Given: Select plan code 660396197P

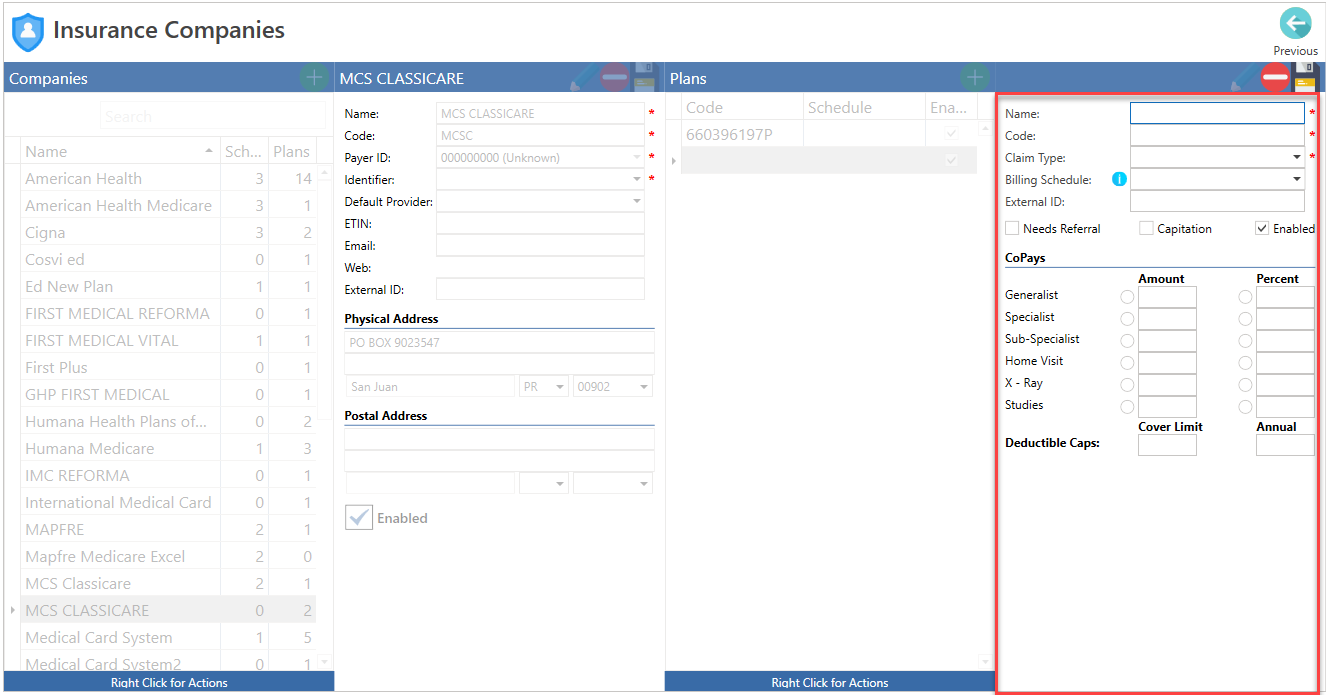Looking at the screenshot, I should [x=743, y=134].
